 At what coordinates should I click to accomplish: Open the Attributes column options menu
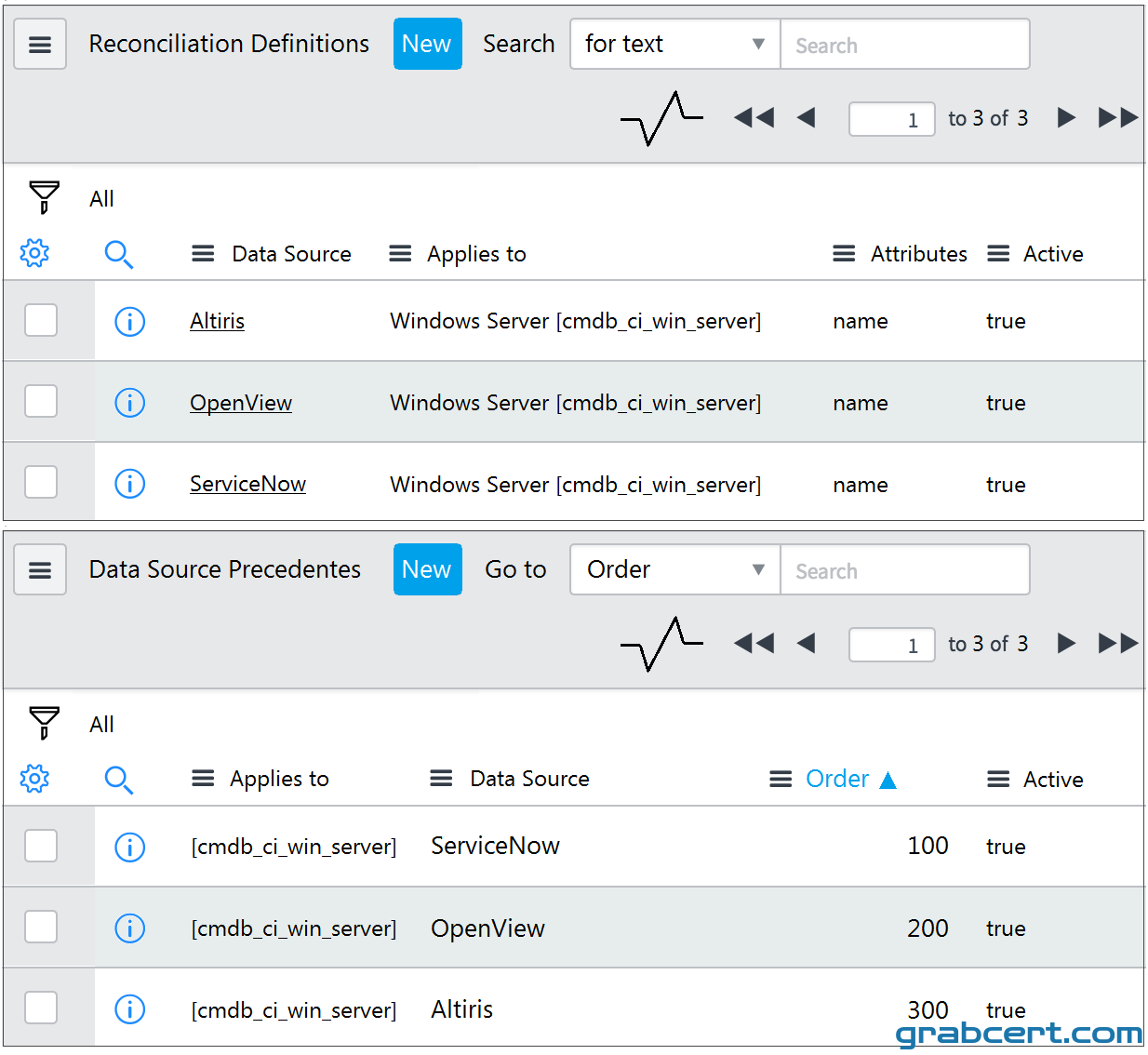844,254
